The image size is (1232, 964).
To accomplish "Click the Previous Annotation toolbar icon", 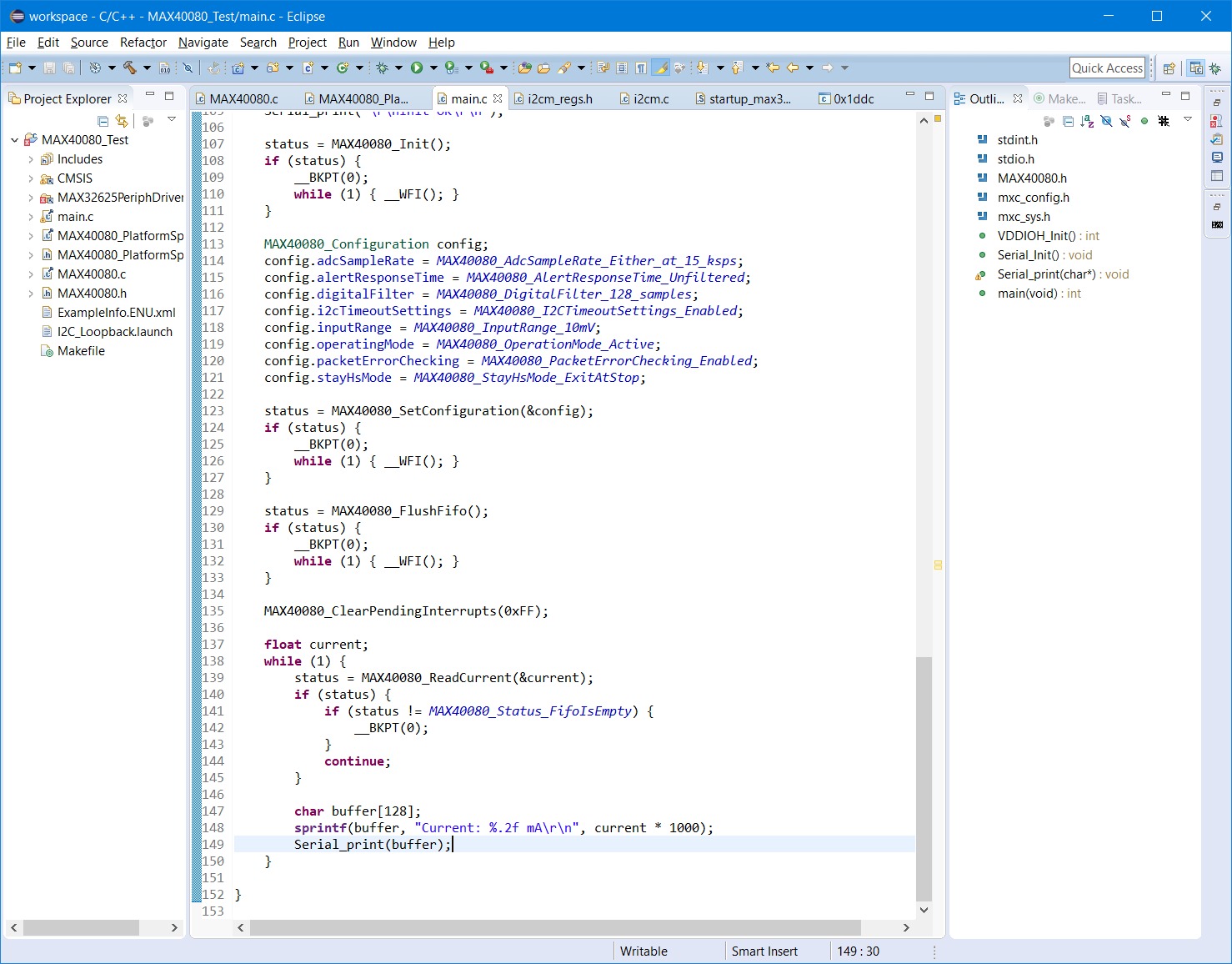I will coord(737,68).
